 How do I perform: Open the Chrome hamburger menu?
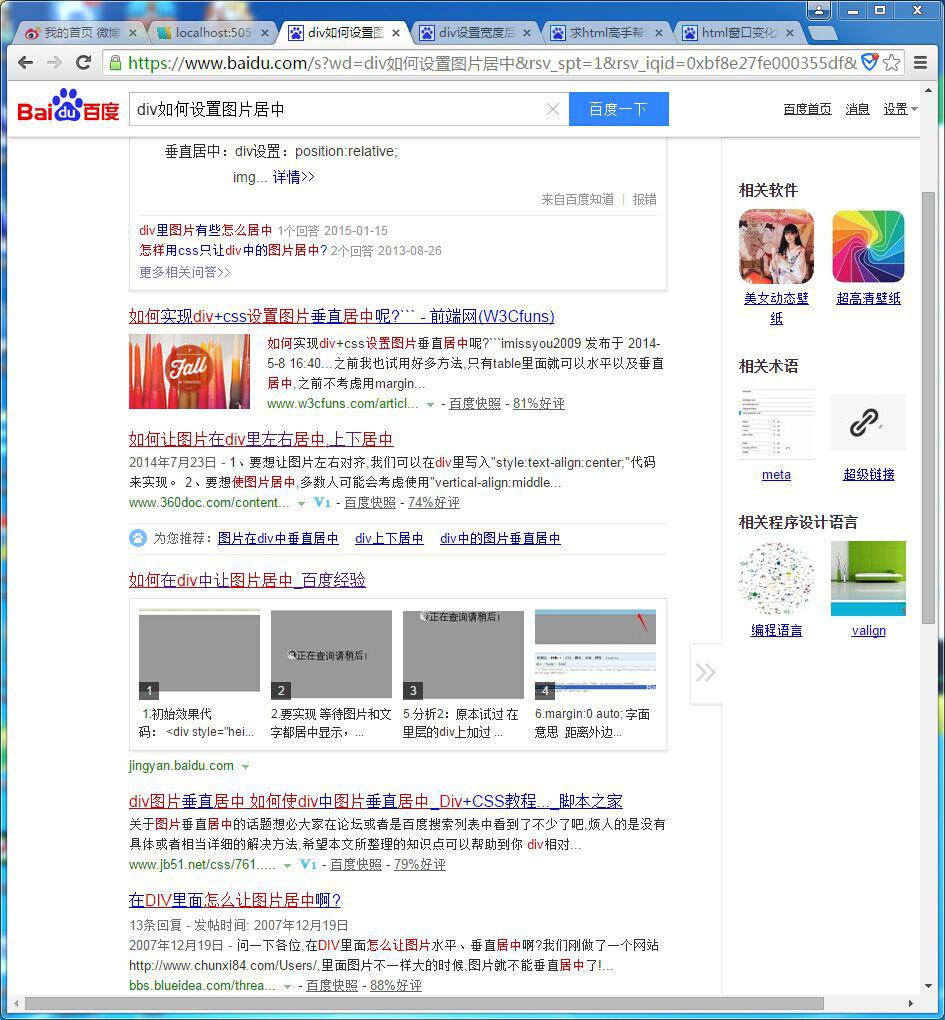(920, 62)
